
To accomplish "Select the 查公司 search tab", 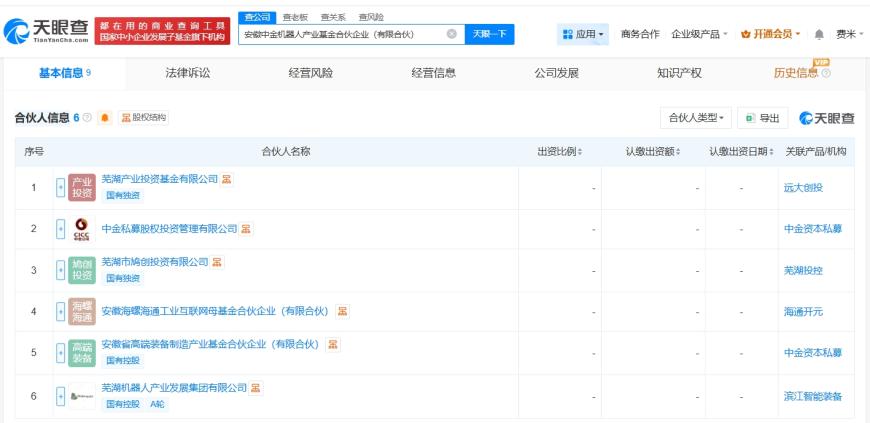I will (x=257, y=17).
